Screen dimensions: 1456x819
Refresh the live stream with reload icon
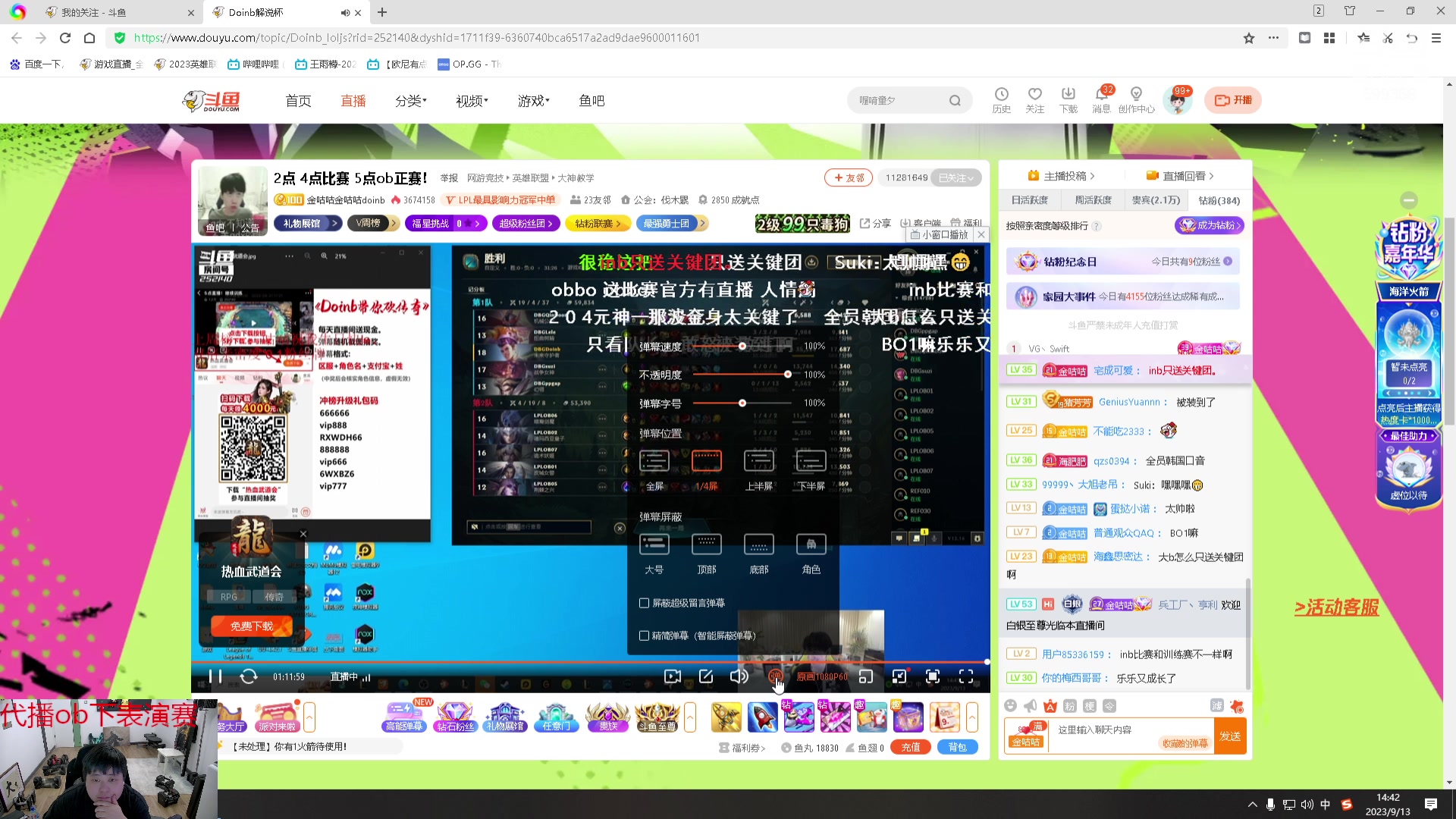click(x=249, y=676)
